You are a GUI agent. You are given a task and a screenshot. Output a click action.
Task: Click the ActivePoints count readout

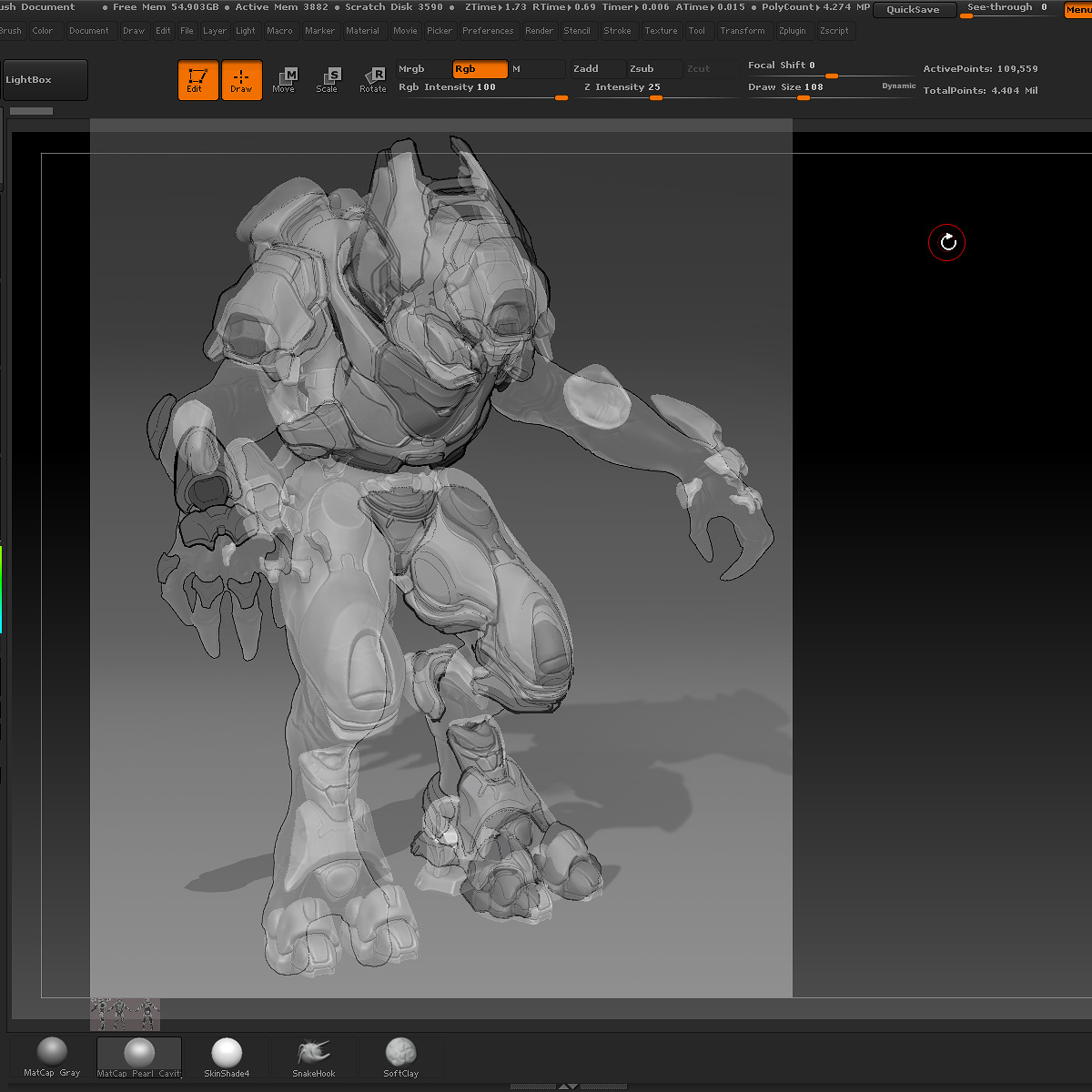(981, 69)
